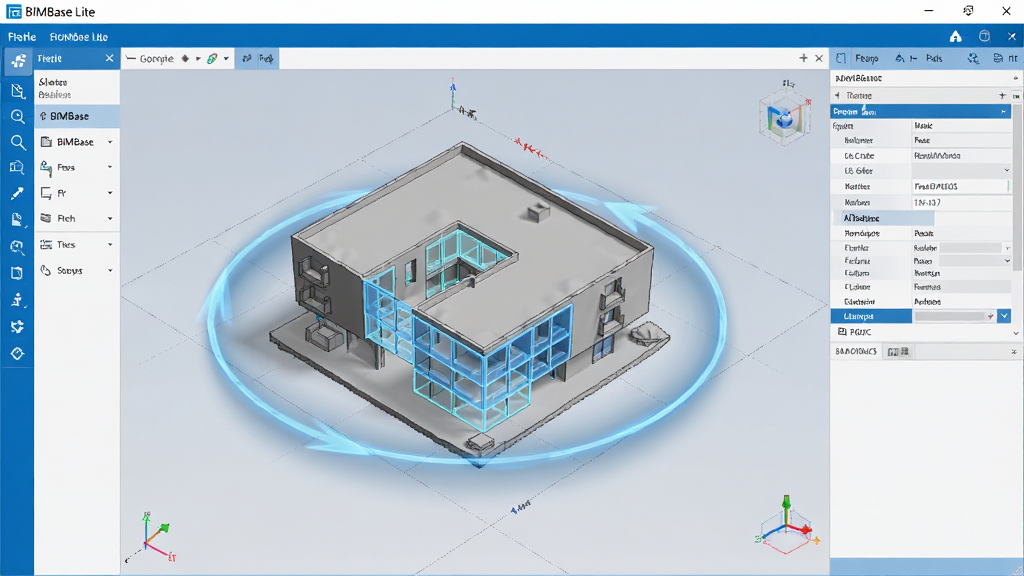Screen dimensions: 1024x576
Task: Click the grid icon beside bottom panel tab
Action: [x=898, y=351]
